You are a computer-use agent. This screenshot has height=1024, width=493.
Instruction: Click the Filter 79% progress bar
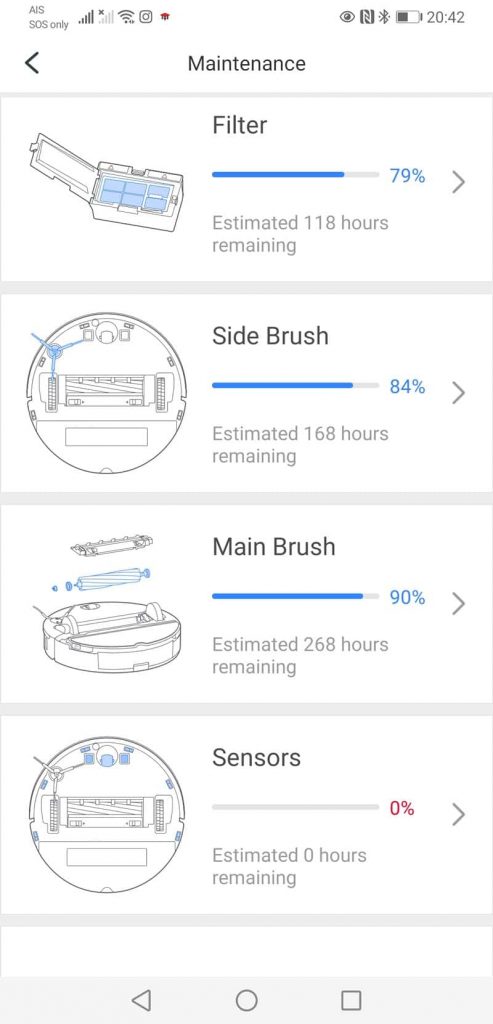click(x=295, y=174)
